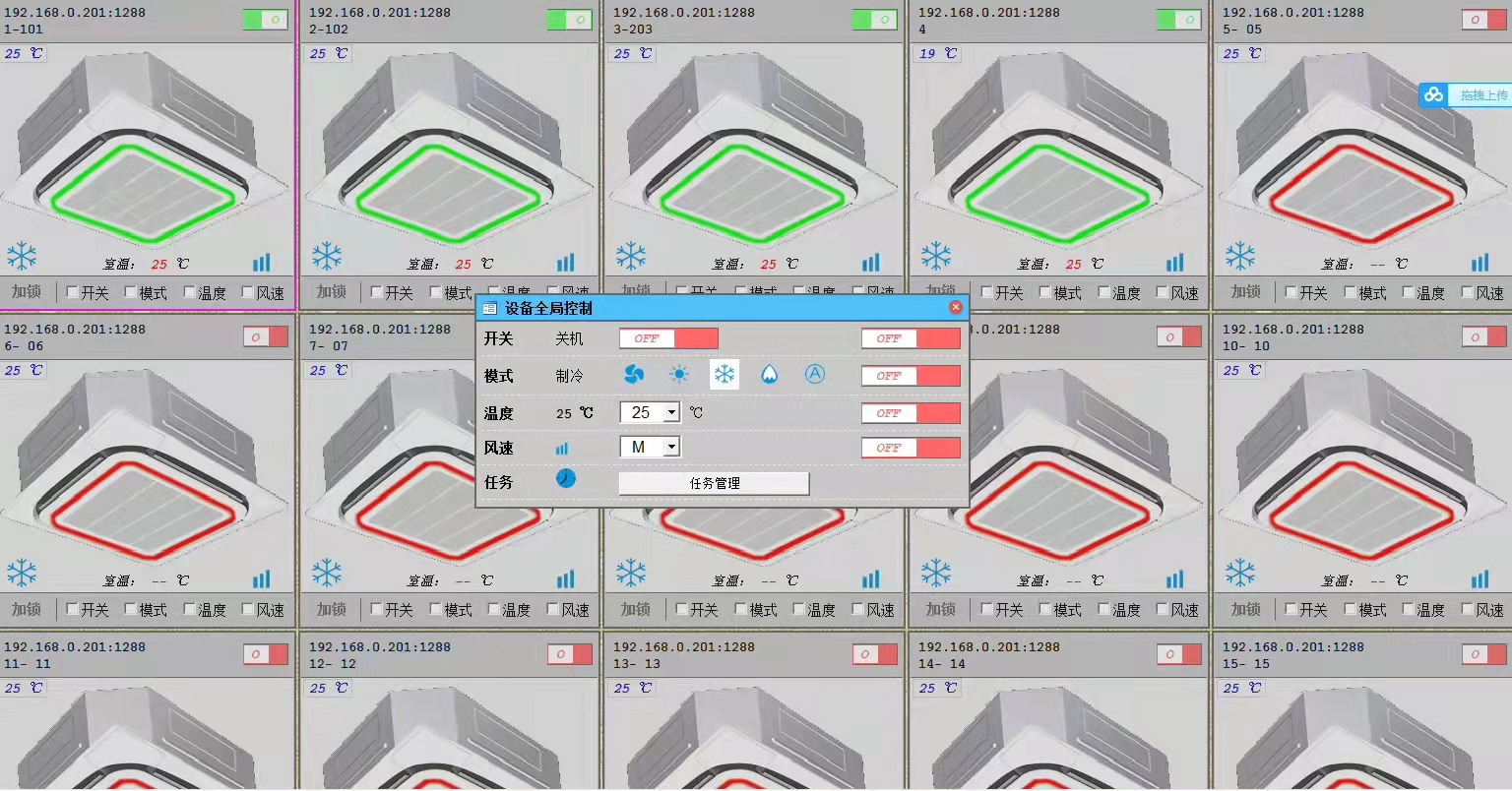Screen dimensions: 1512x791
Task: Click 加锁 lock button on device 1-101
Action: tap(27, 292)
